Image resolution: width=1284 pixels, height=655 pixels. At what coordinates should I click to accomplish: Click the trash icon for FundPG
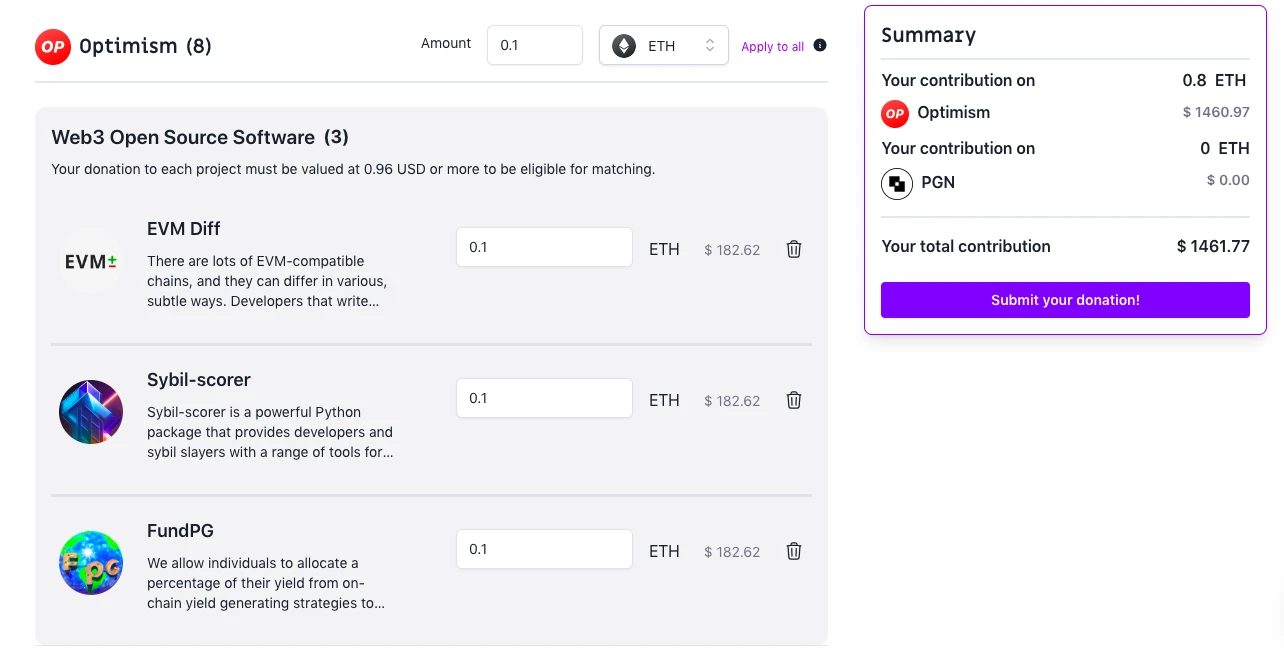794,551
